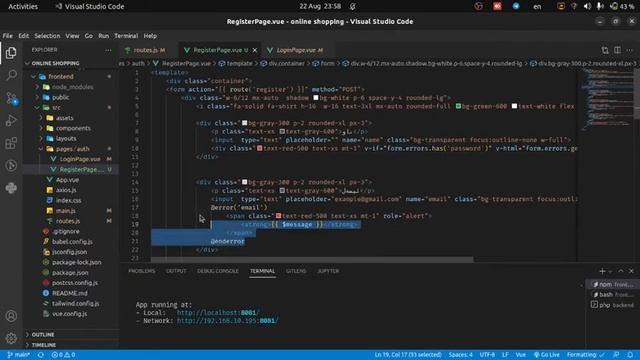
Task: Expand the OUTLINE section
Action: [x=43, y=334]
